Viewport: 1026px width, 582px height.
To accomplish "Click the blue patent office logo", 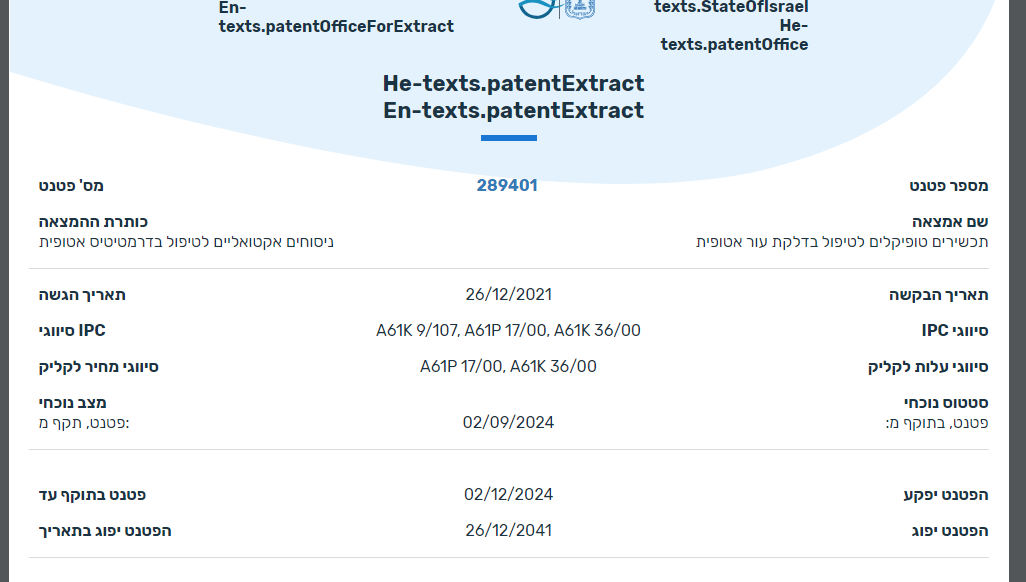I will (534, 8).
